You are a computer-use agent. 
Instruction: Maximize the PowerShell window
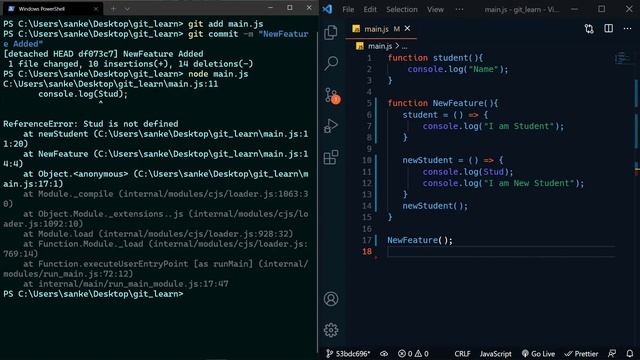point(289,8)
